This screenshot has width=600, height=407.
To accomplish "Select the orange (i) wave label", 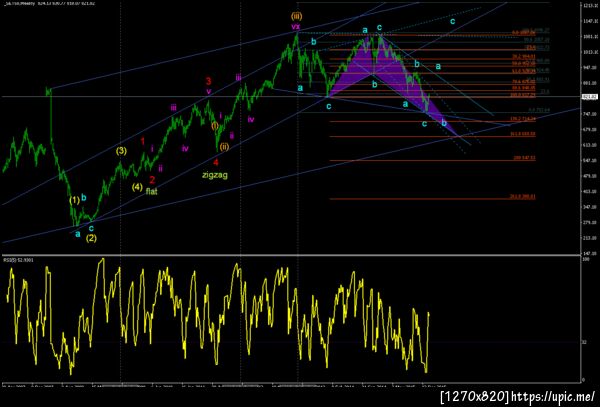I will pos(215,125).
